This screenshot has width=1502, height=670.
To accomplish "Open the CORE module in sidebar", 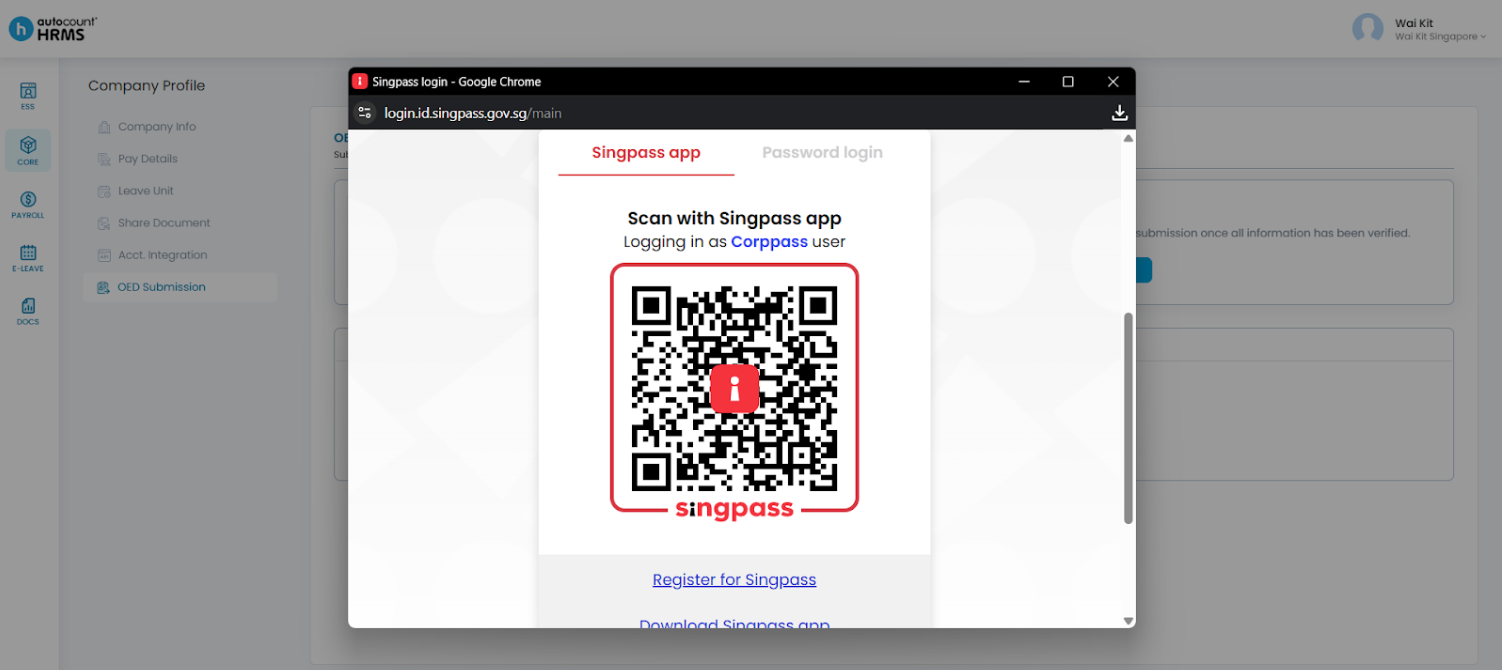I will click(28, 150).
